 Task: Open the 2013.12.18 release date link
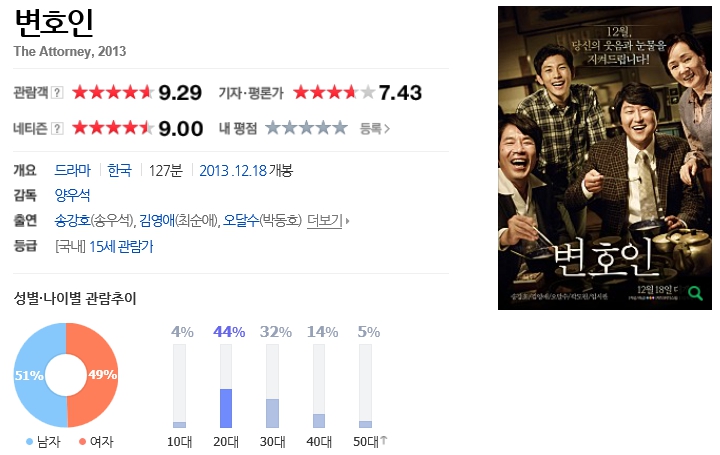point(233,171)
